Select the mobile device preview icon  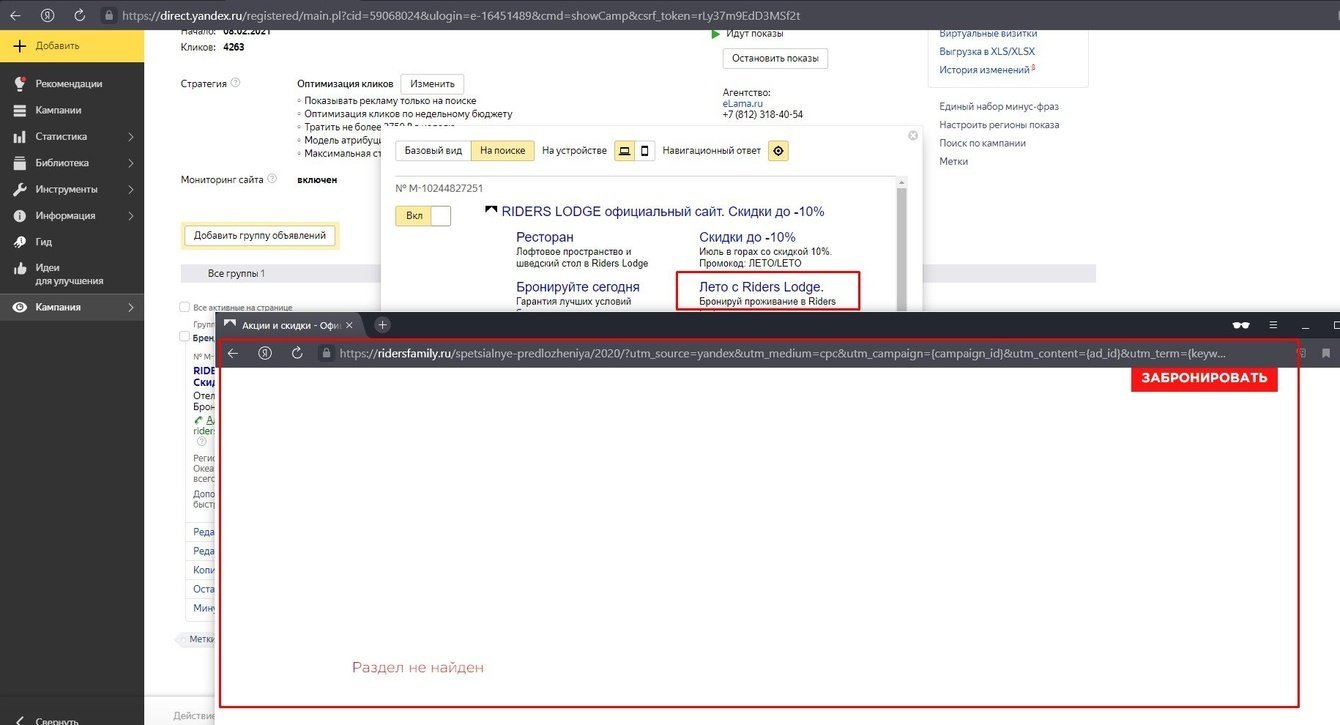[x=645, y=151]
